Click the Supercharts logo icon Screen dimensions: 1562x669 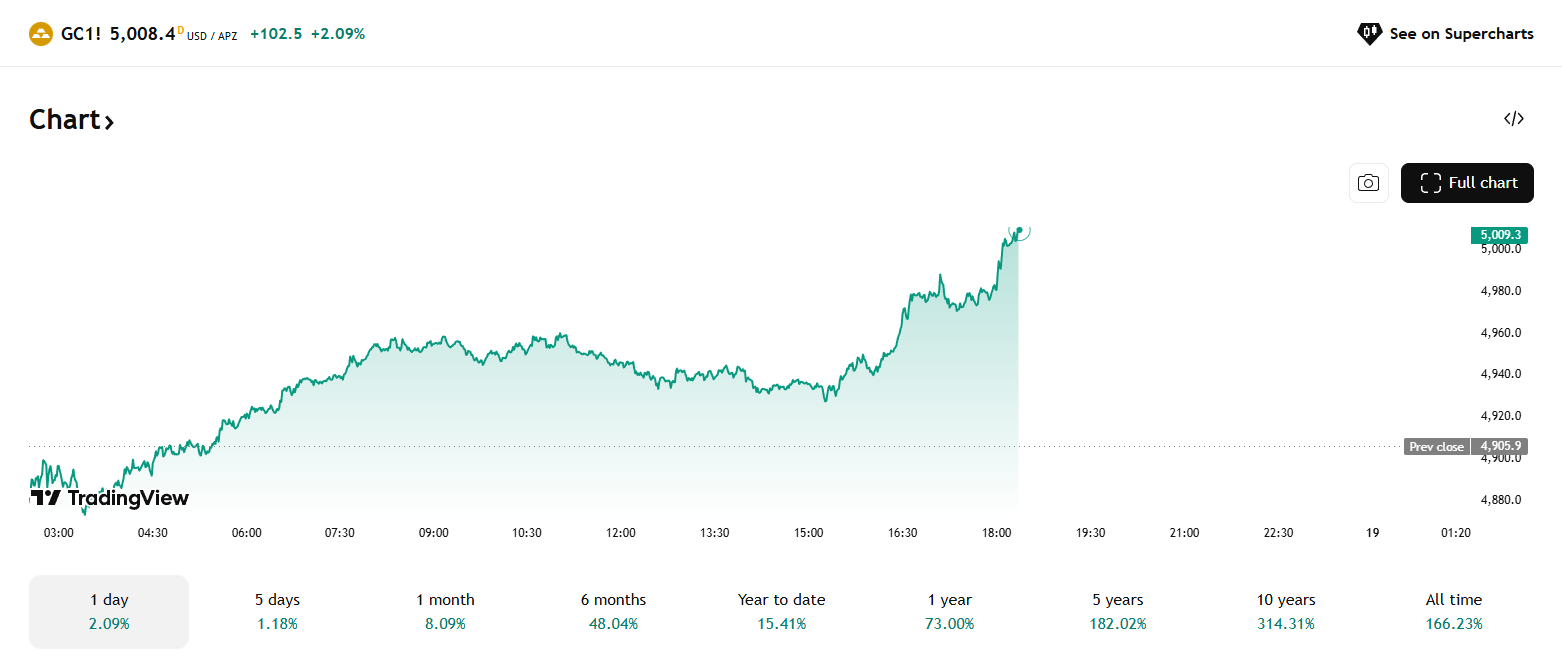click(x=1368, y=34)
